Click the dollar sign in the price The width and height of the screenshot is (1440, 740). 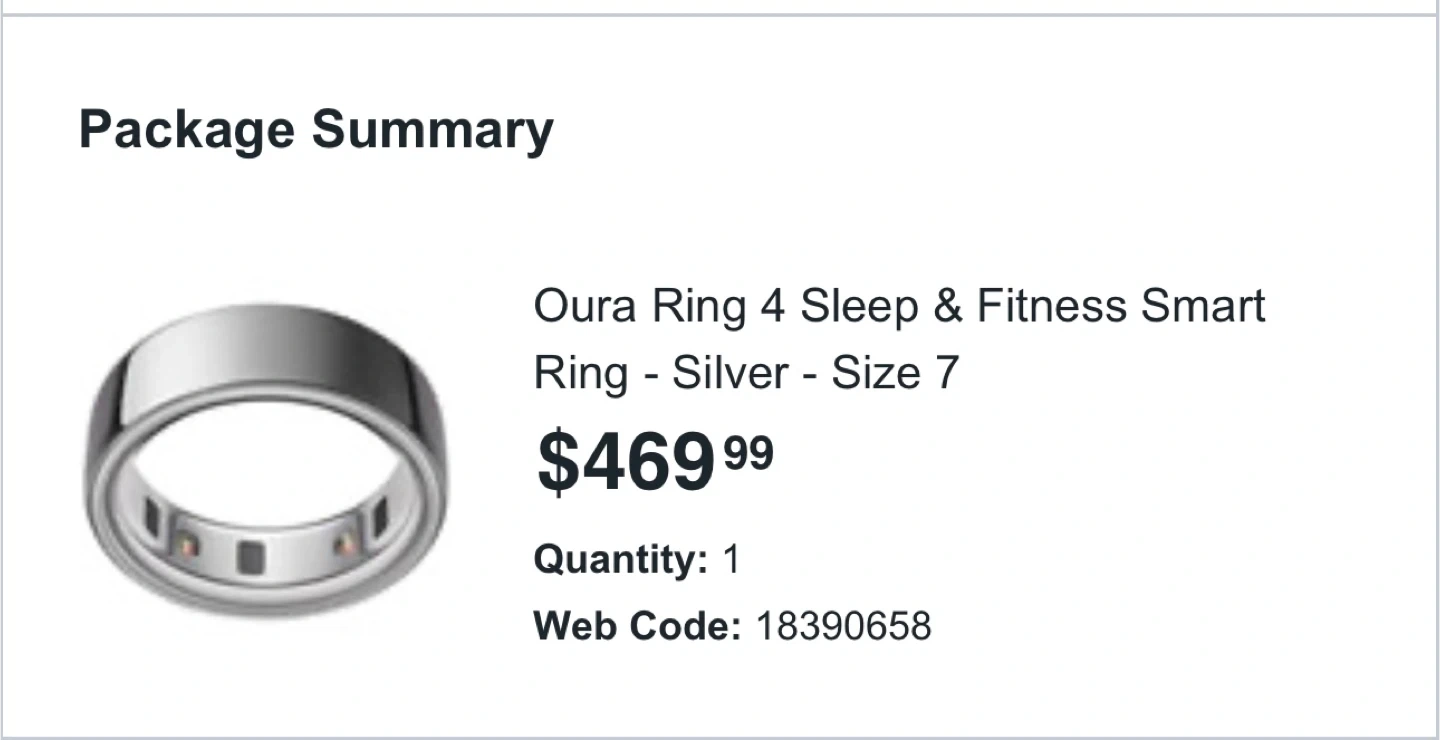(x=559, y=463)
